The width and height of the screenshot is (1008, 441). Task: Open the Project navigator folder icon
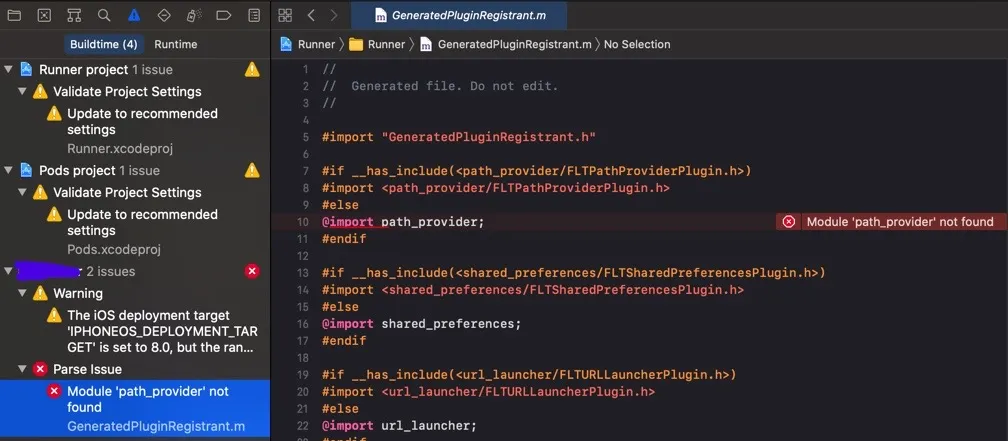coord(14,15)
